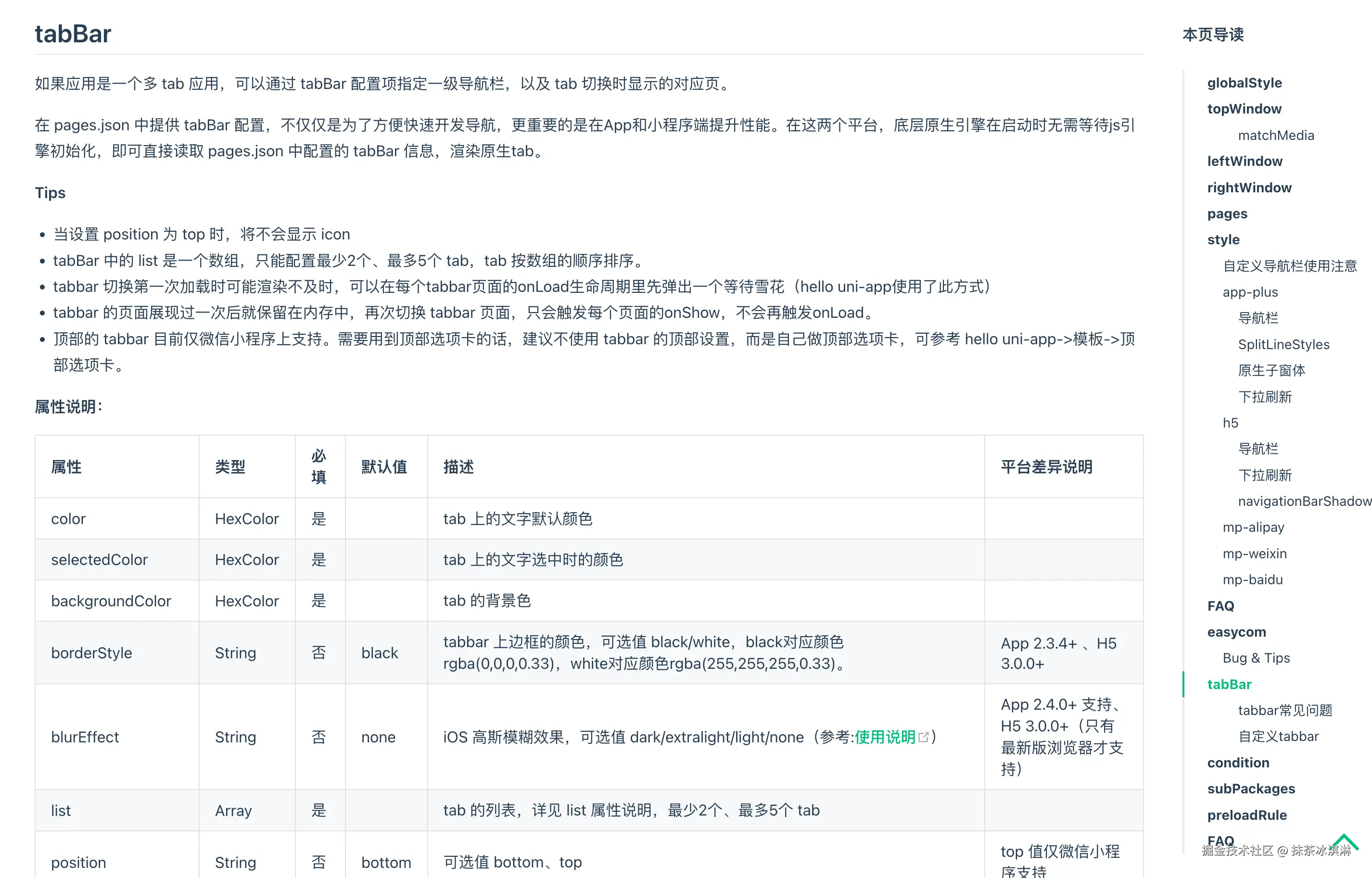1372x878 pixels.
Task: Click the pages sidebar heading
Action: 1227,214
